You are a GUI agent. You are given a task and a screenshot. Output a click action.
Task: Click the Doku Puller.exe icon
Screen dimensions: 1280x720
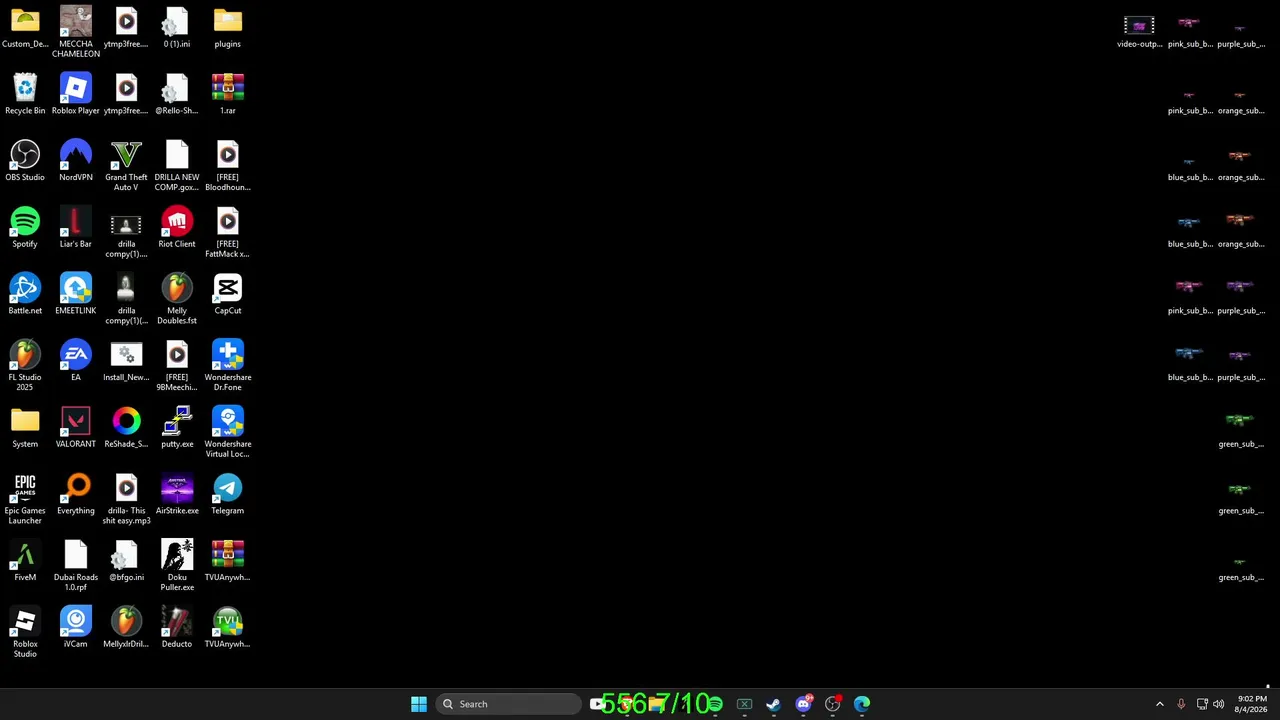pyautogui.click(x=177, y=566)
